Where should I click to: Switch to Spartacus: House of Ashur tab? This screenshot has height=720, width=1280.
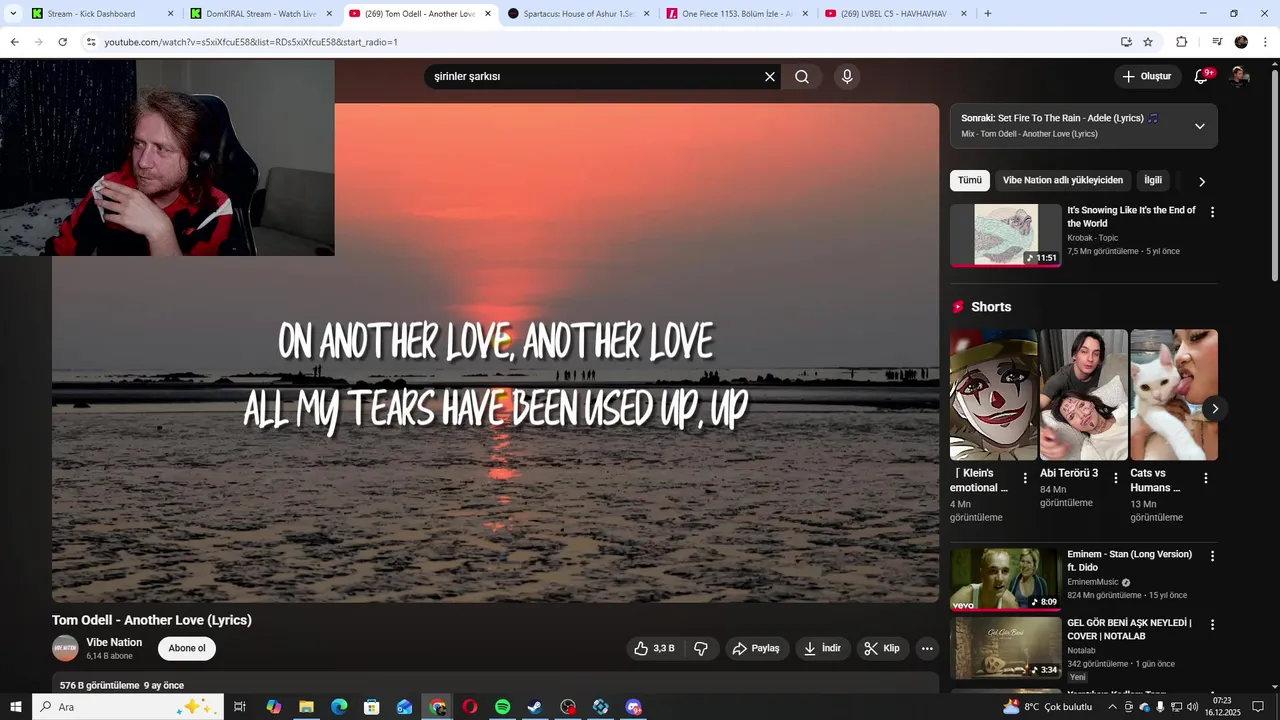click(579, 14)
